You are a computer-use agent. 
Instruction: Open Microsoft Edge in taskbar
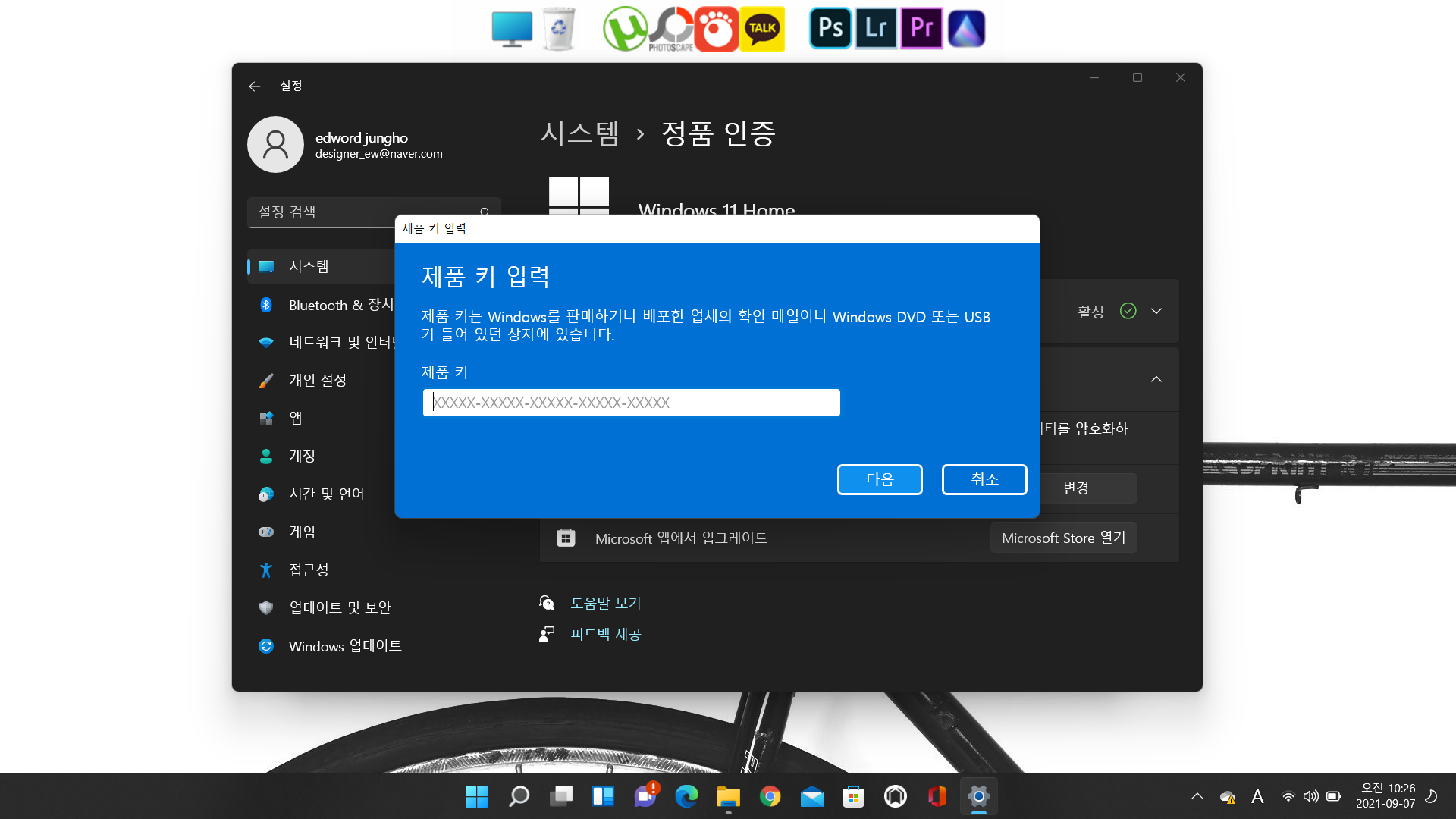[x=686, y=796]
